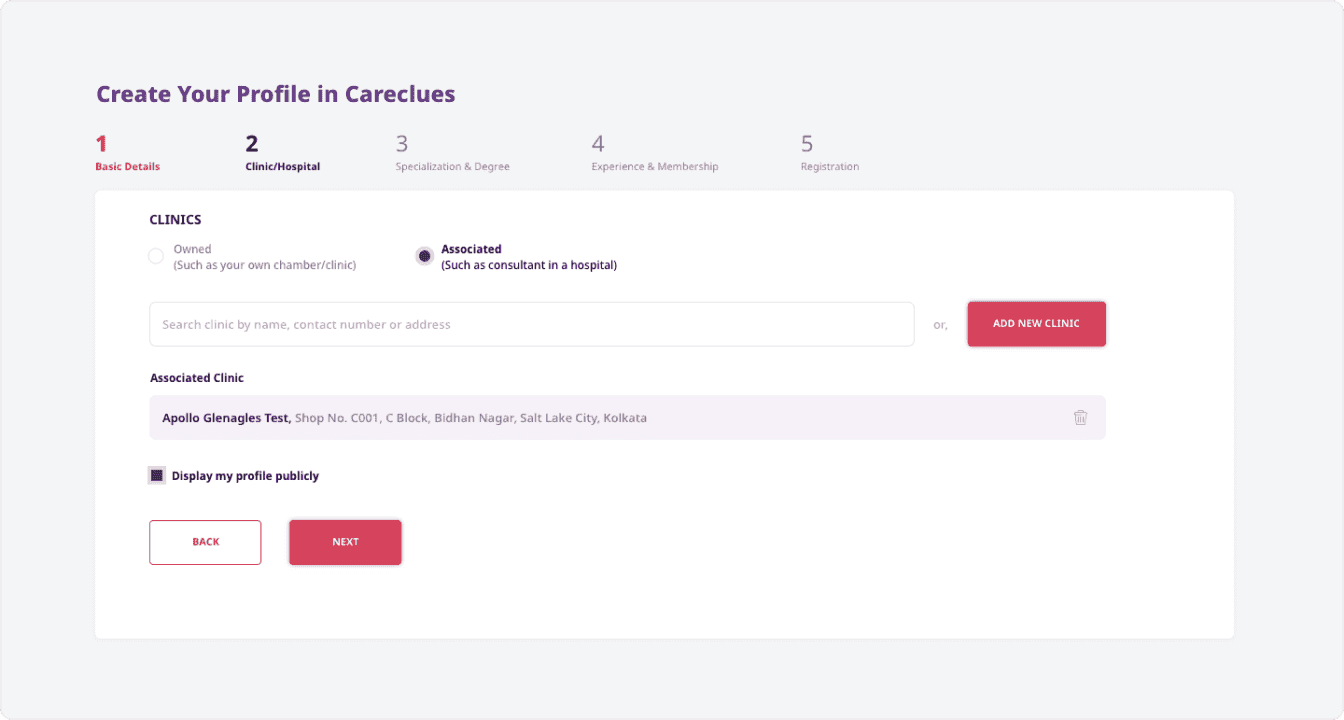Click the CLINICS section heading
This screenshot has width=1344, height=720.
point(175,220)
